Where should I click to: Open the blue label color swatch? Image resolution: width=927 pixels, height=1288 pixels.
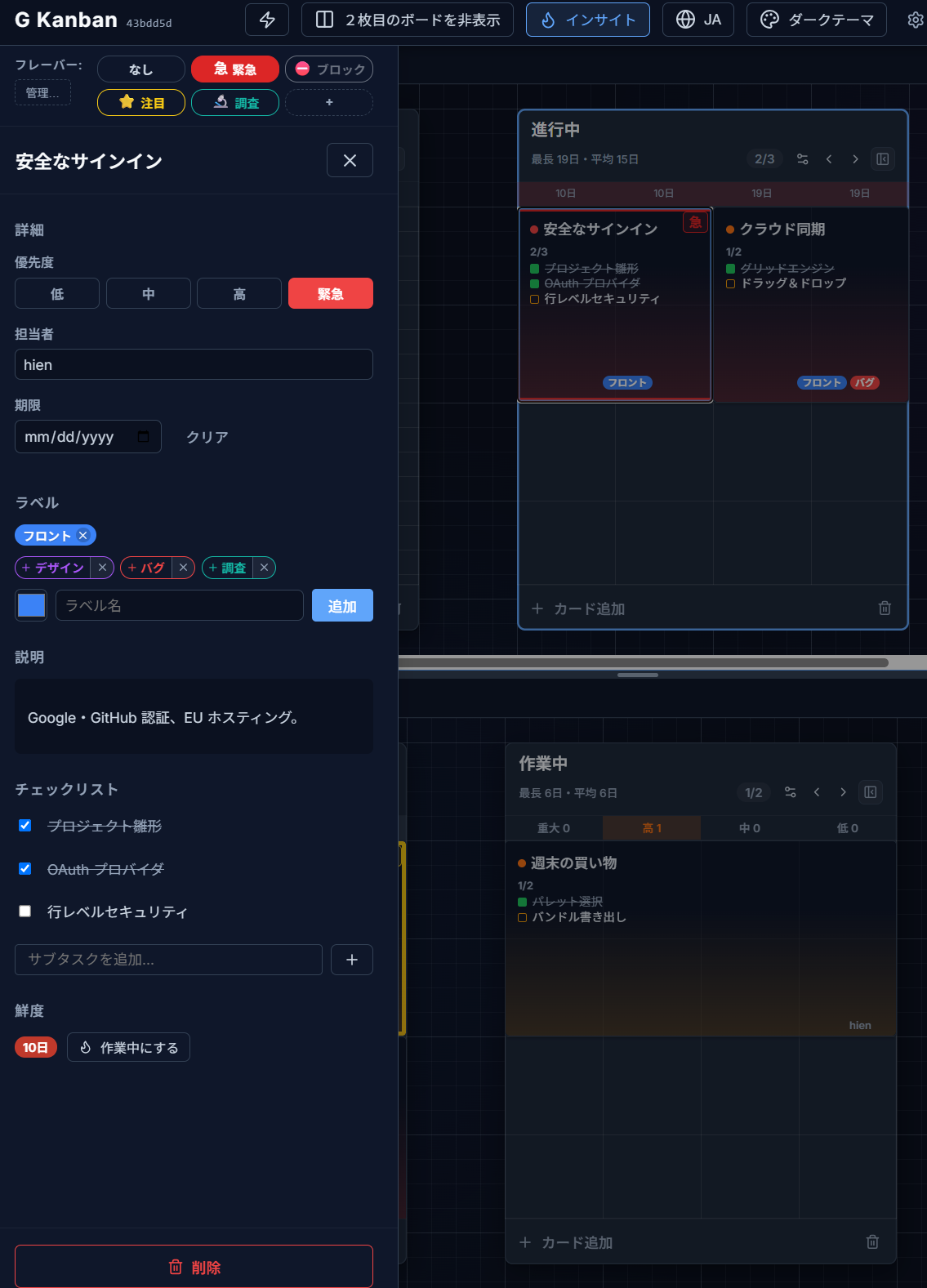(x=31, y=605)
